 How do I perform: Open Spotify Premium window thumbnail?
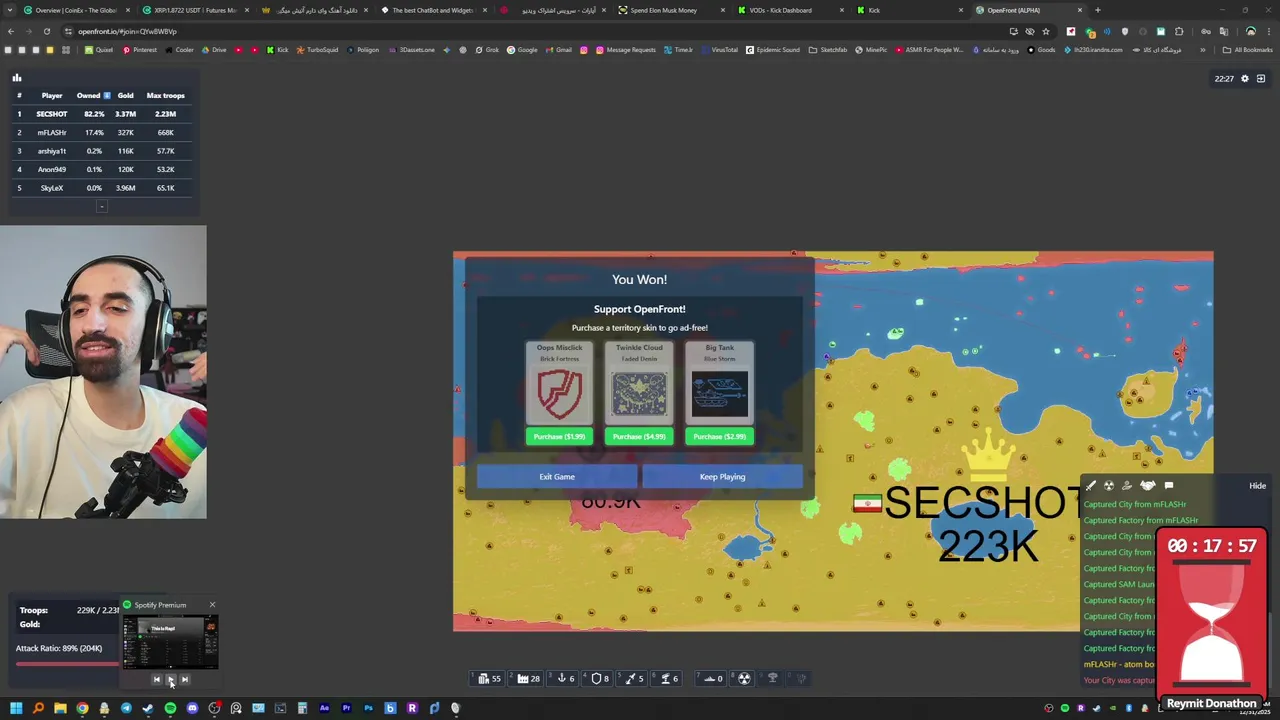click(x=169, y=642)
